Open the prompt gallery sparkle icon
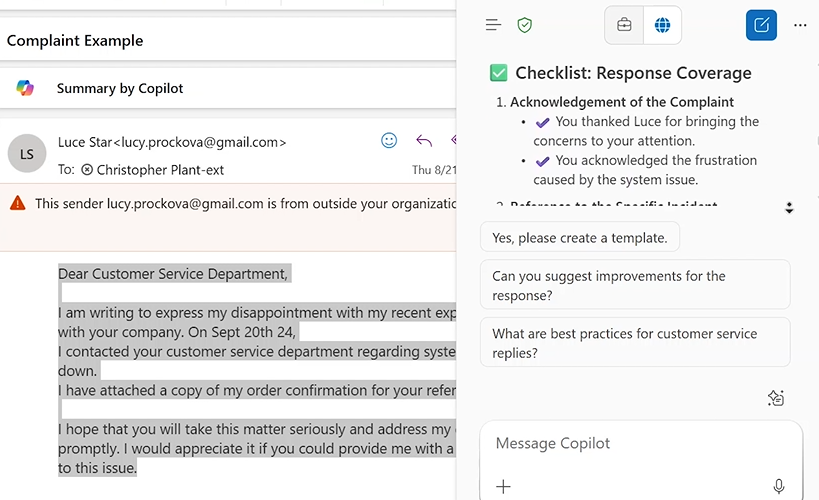 click(x=775, y=398)
